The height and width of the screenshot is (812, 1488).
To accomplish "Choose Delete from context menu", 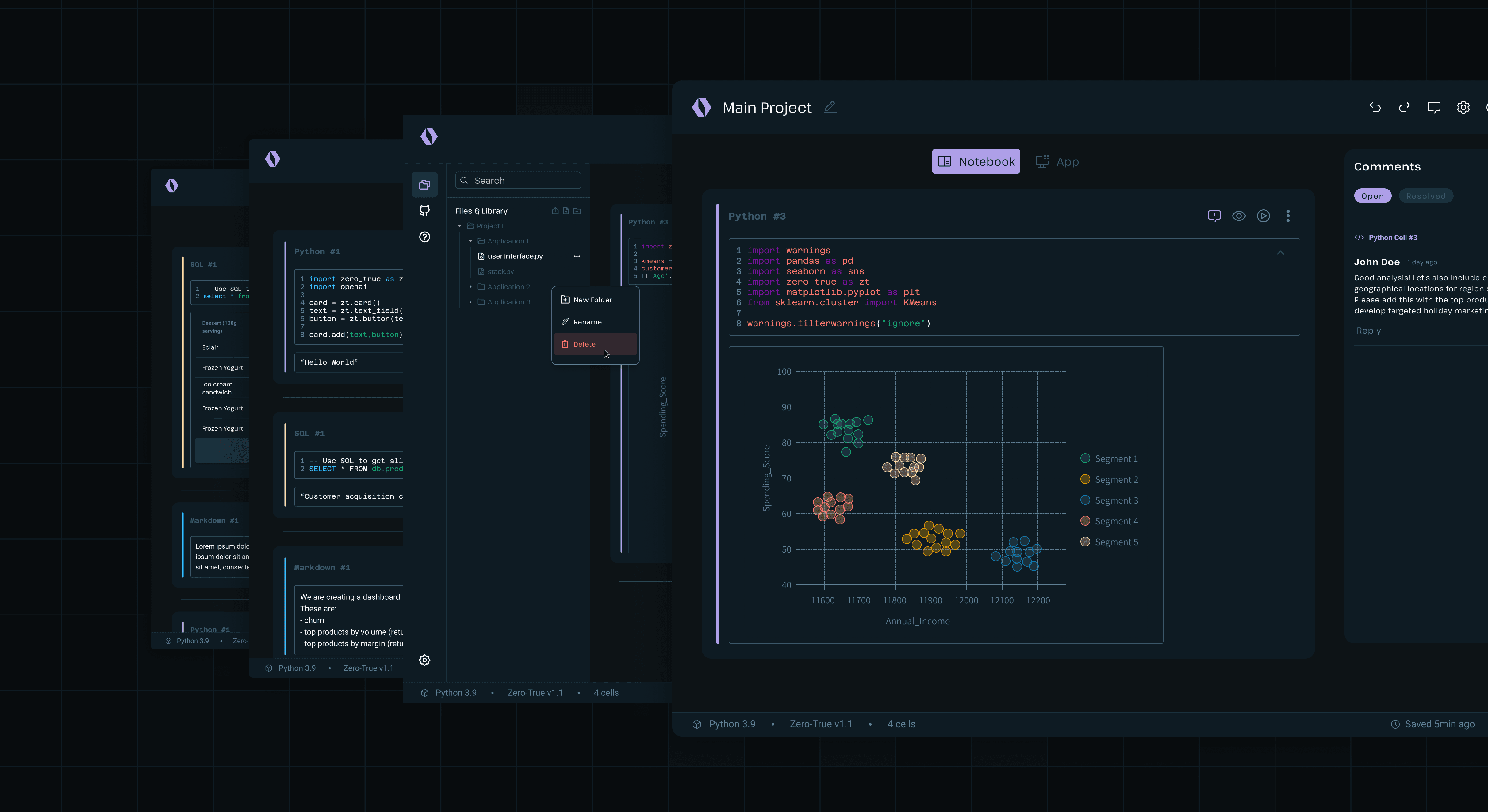I will click(x=595, y=344).
